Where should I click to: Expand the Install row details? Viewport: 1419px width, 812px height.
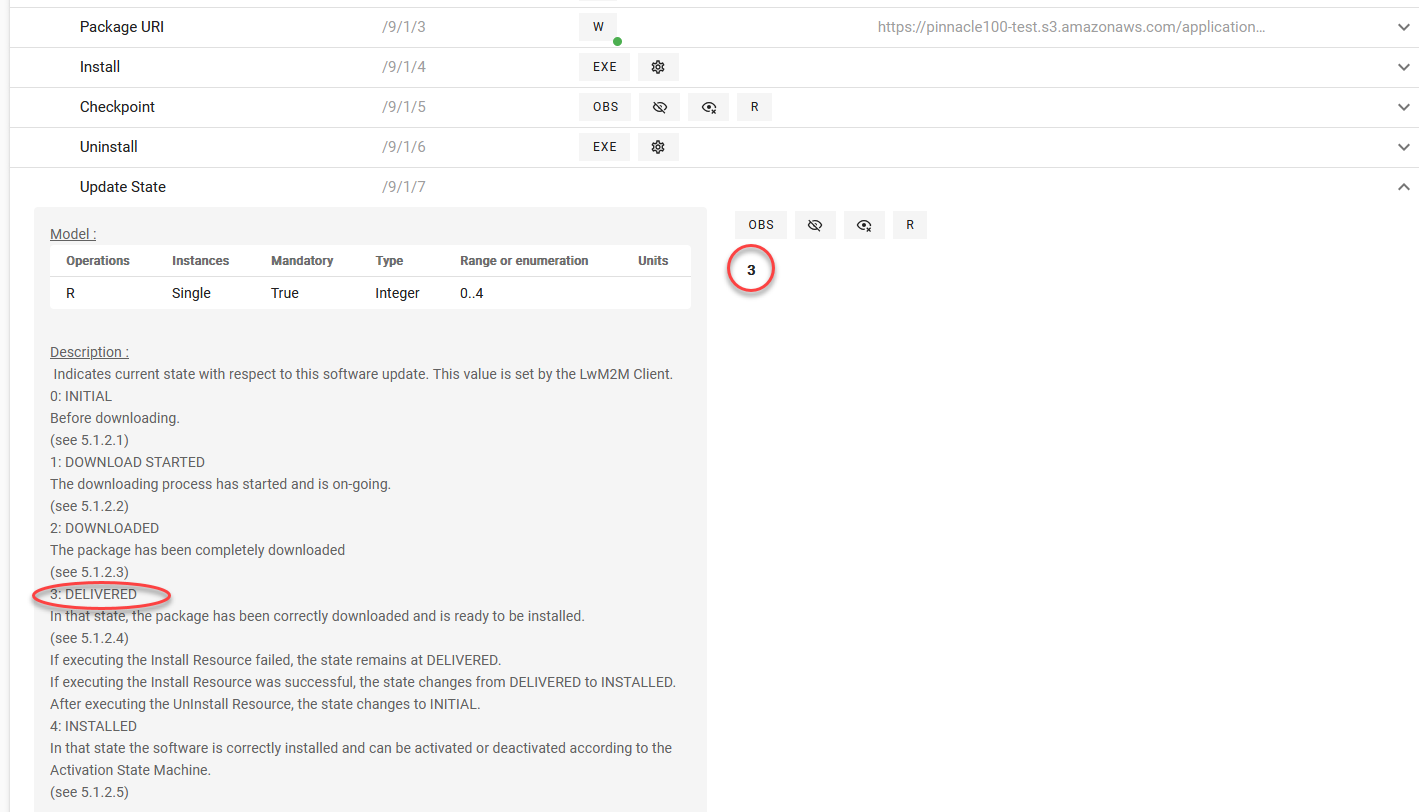tap(1403, 67)
